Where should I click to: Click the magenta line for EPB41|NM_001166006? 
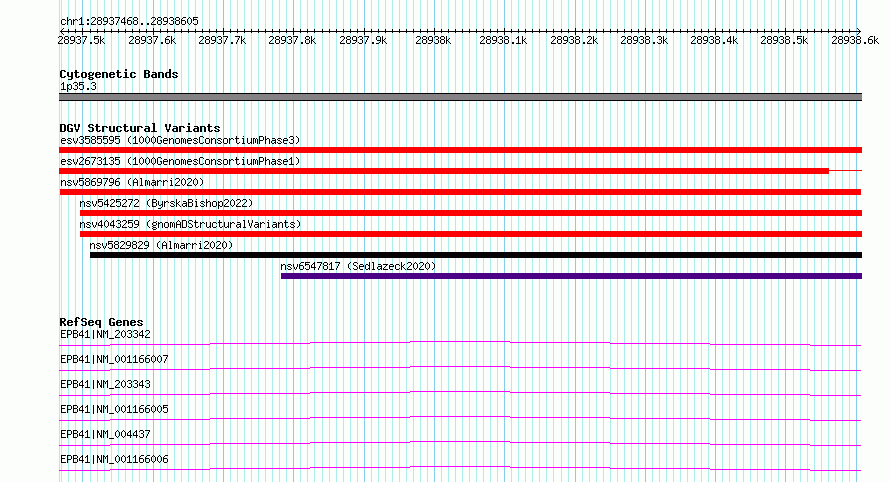point(460,468)
